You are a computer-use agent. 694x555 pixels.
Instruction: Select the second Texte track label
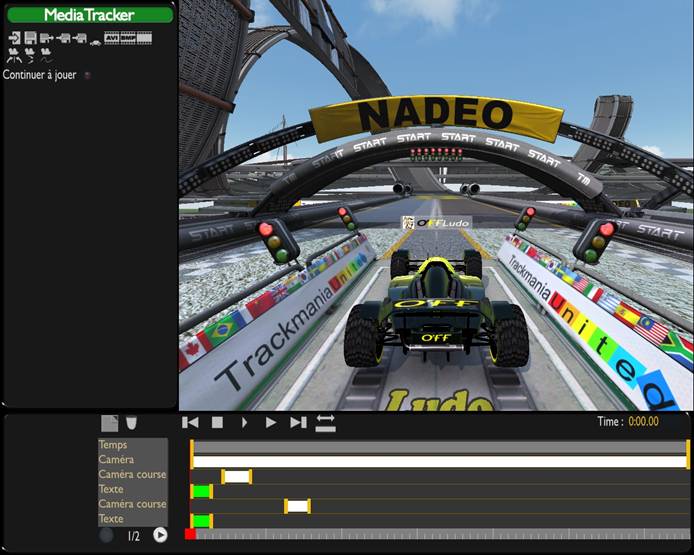pyautogui.click(x=133, y=519)
